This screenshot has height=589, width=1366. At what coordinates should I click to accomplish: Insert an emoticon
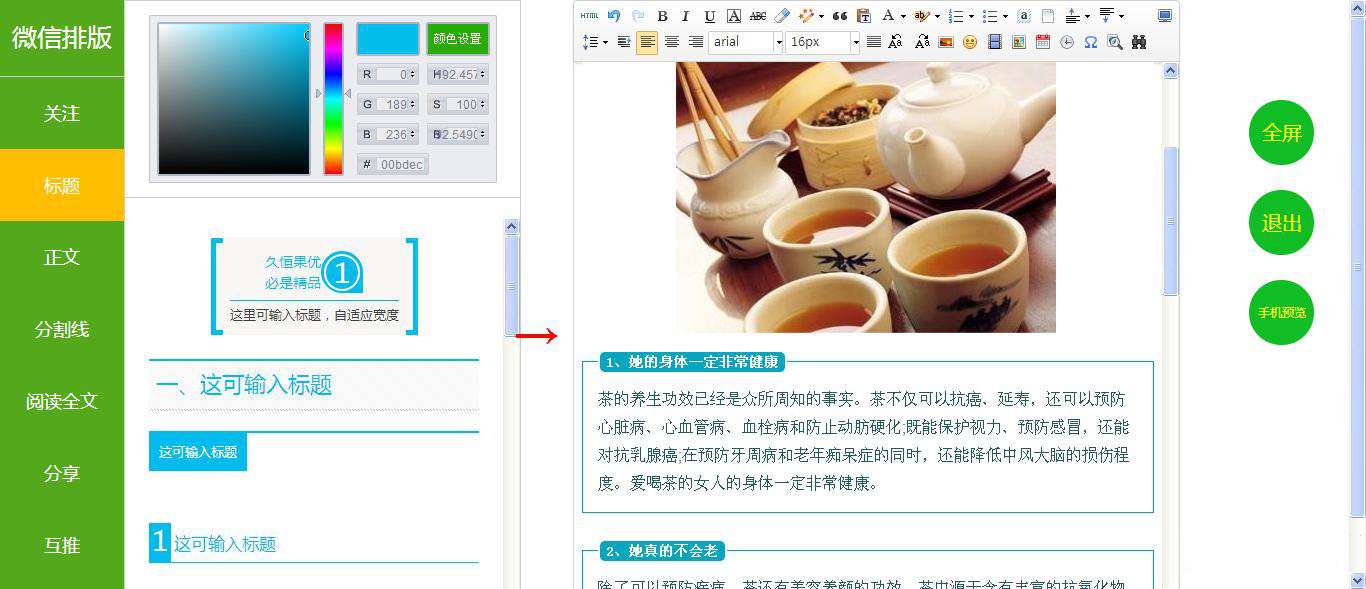click(x=971, y=42)
